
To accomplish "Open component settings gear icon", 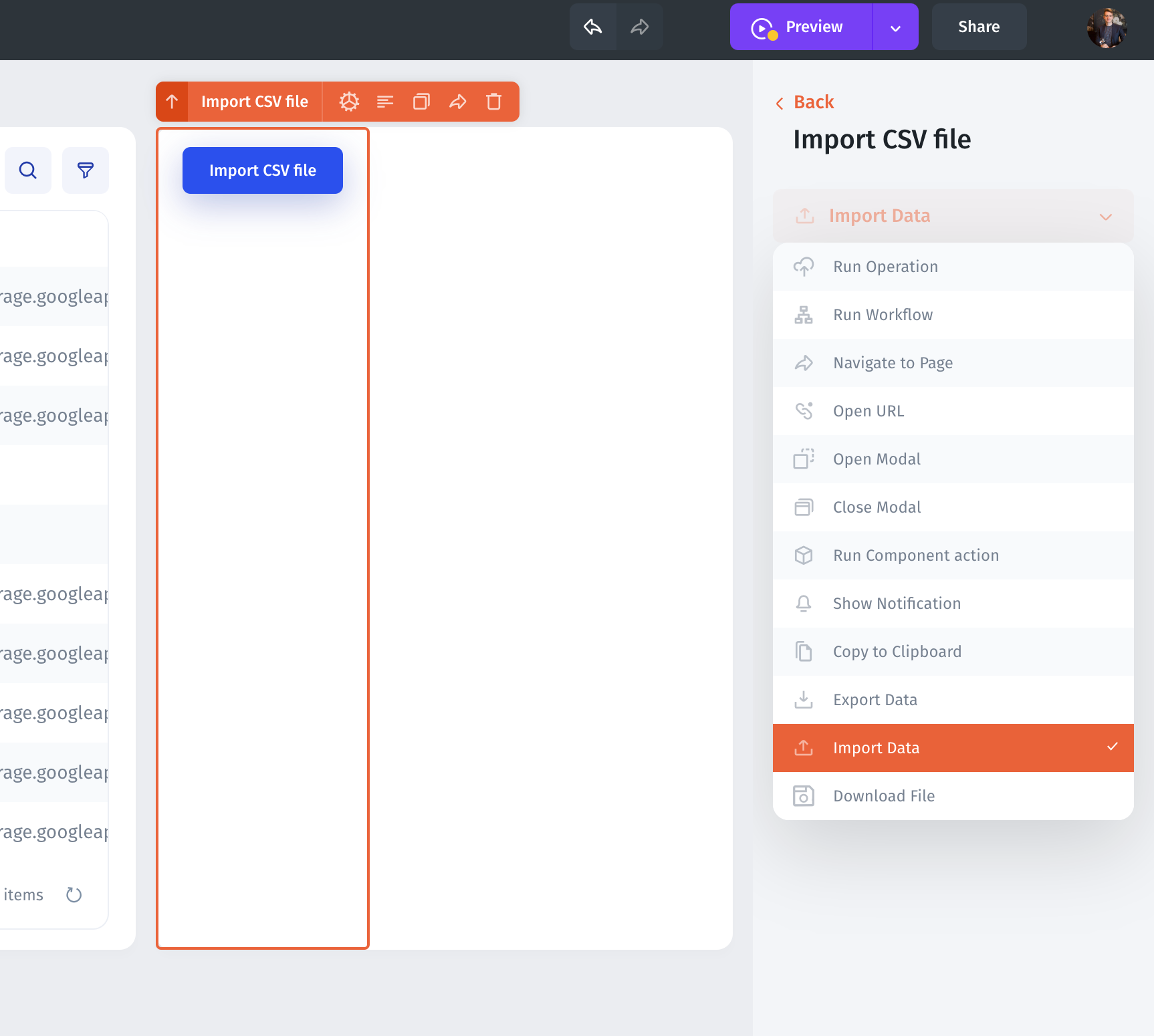I will (x=349, y=102).
